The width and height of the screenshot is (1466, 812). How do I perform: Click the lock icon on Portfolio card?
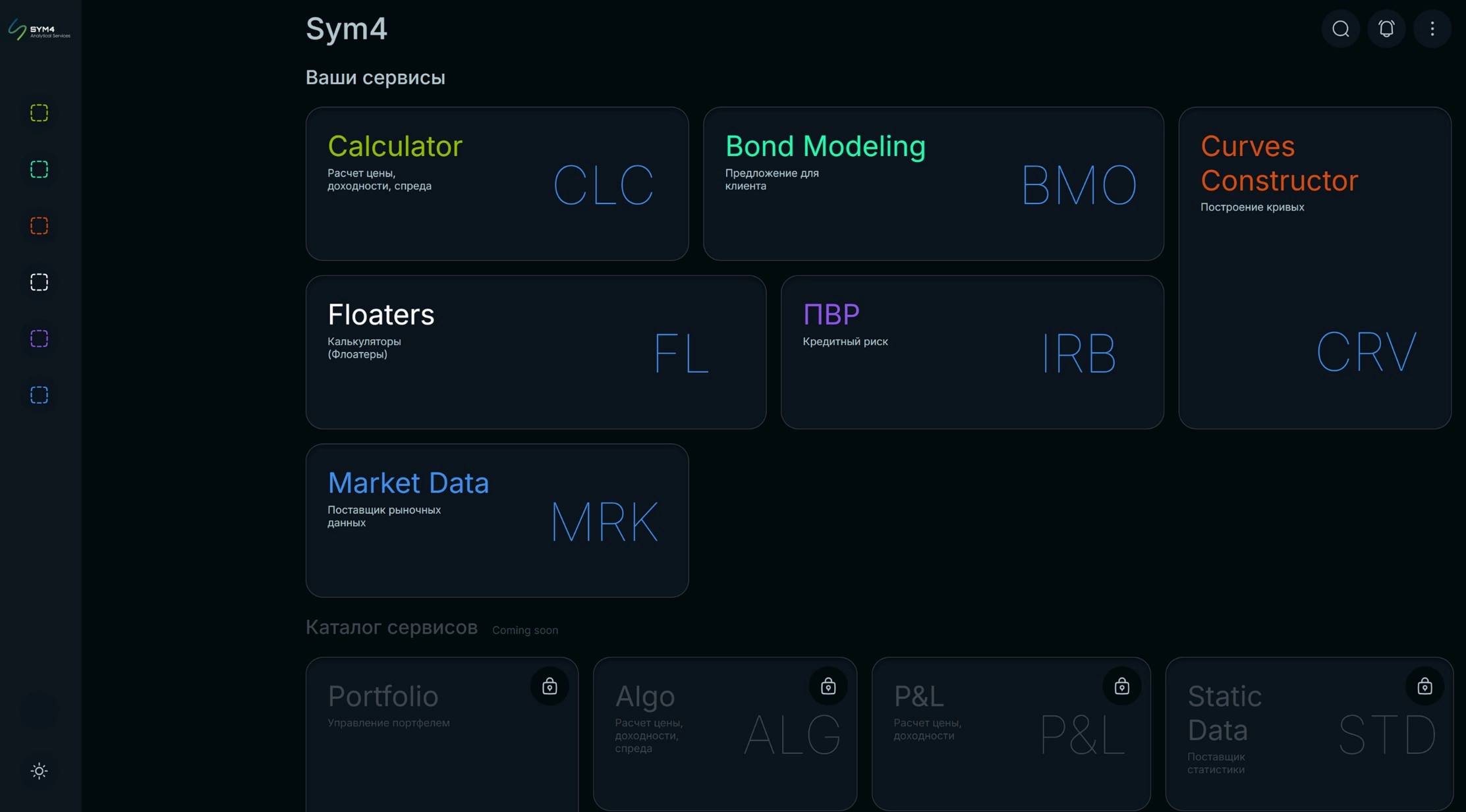tap(550, 686)
